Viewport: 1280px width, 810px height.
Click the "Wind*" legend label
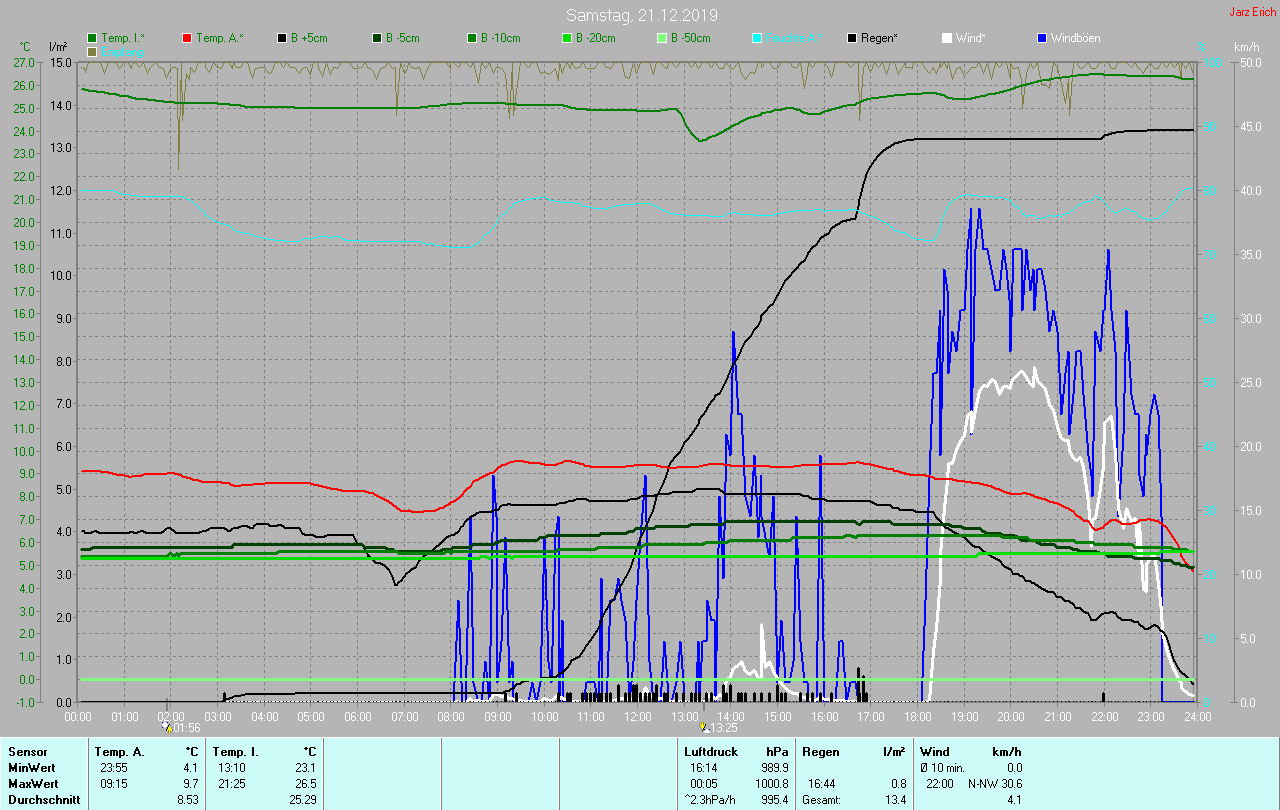pyautogui.click(x=970, y=38)
